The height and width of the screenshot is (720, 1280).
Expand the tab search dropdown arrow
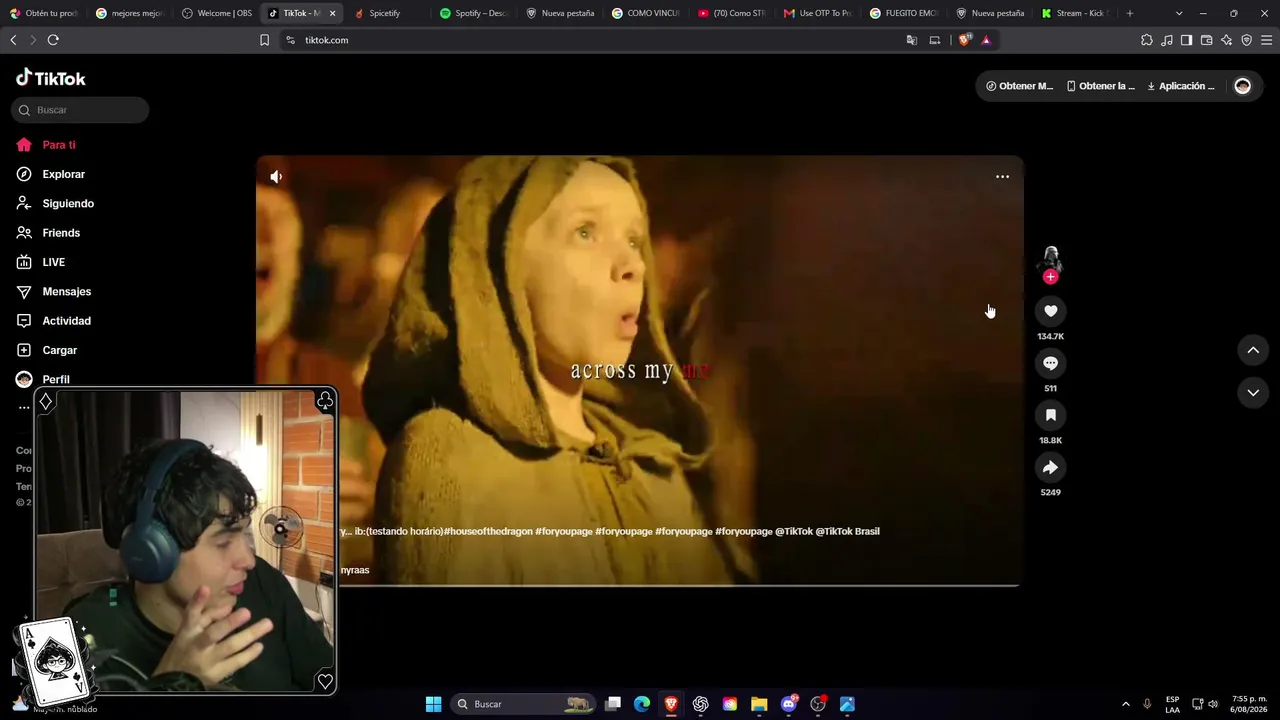(x=1179, y=13)
